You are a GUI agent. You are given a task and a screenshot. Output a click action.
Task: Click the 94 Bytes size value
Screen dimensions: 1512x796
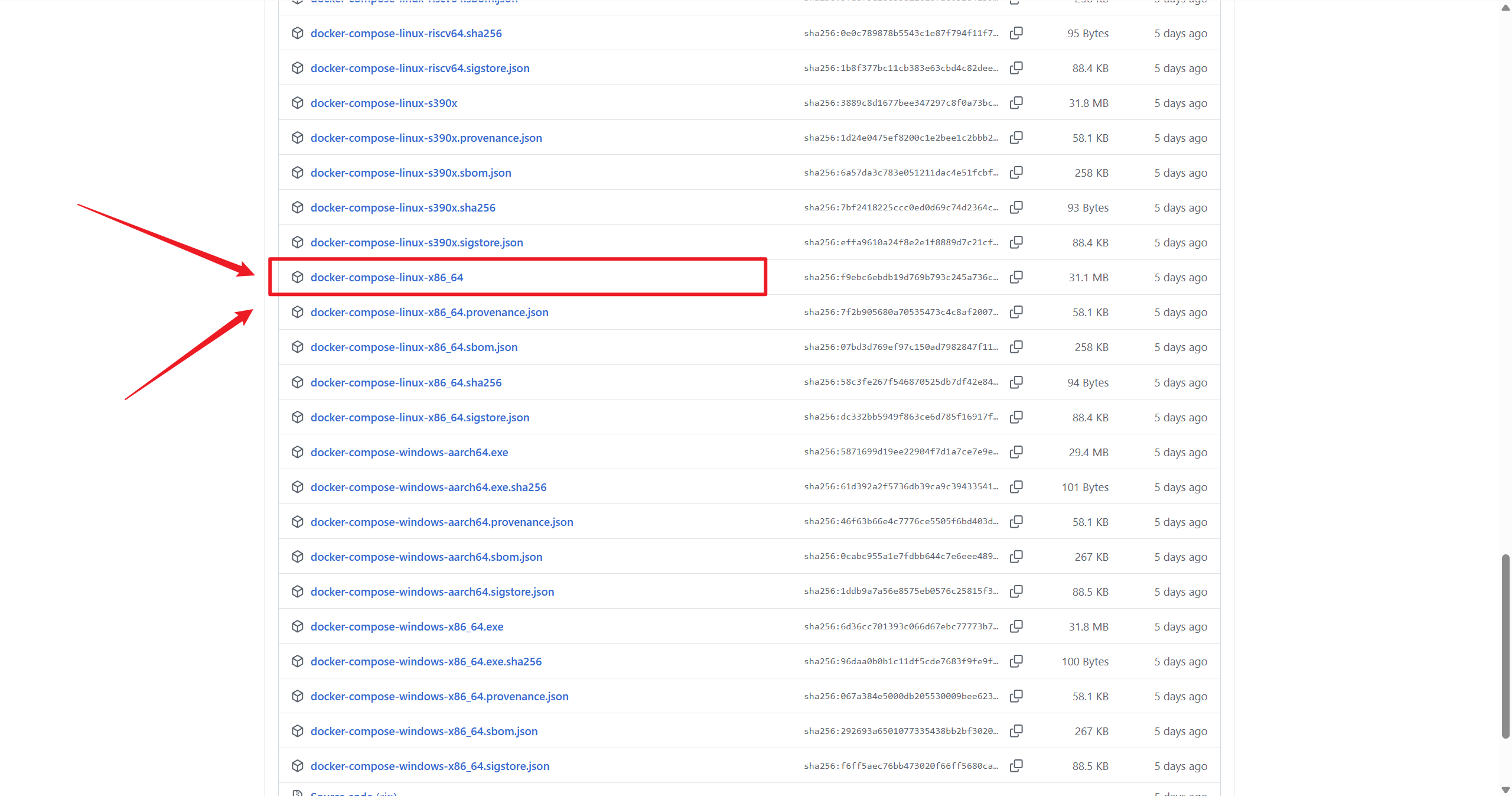1088,382
